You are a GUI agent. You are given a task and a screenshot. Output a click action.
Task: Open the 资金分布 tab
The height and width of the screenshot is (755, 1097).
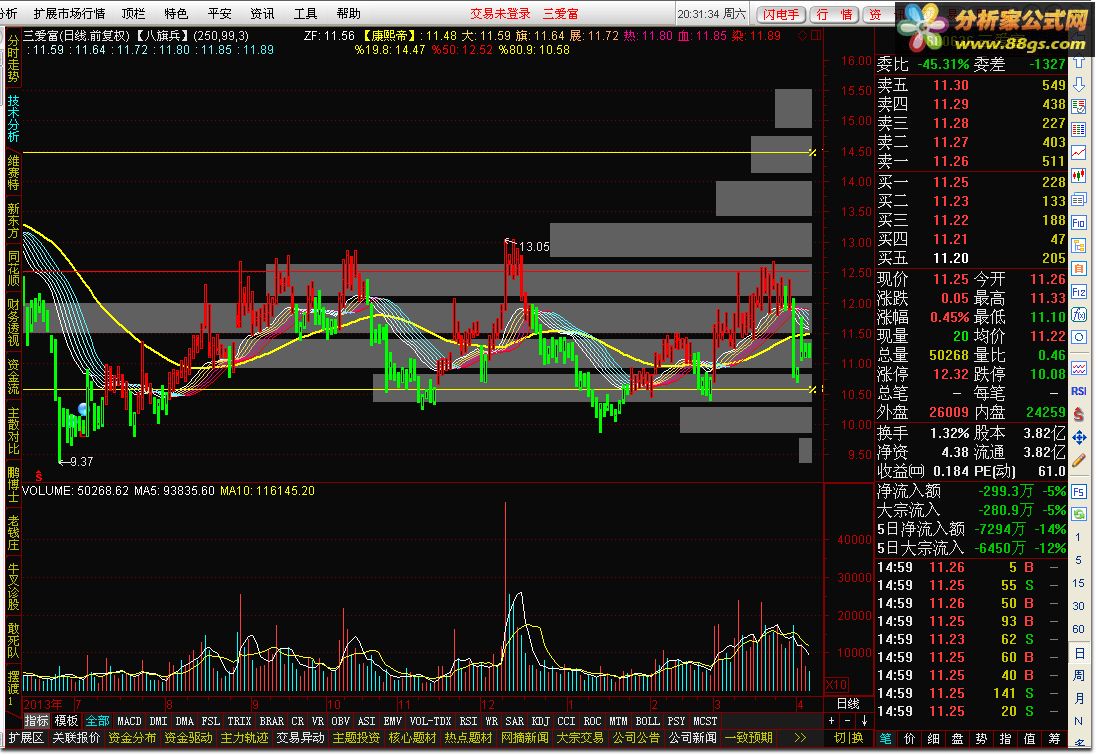click(x=132, y=738)
